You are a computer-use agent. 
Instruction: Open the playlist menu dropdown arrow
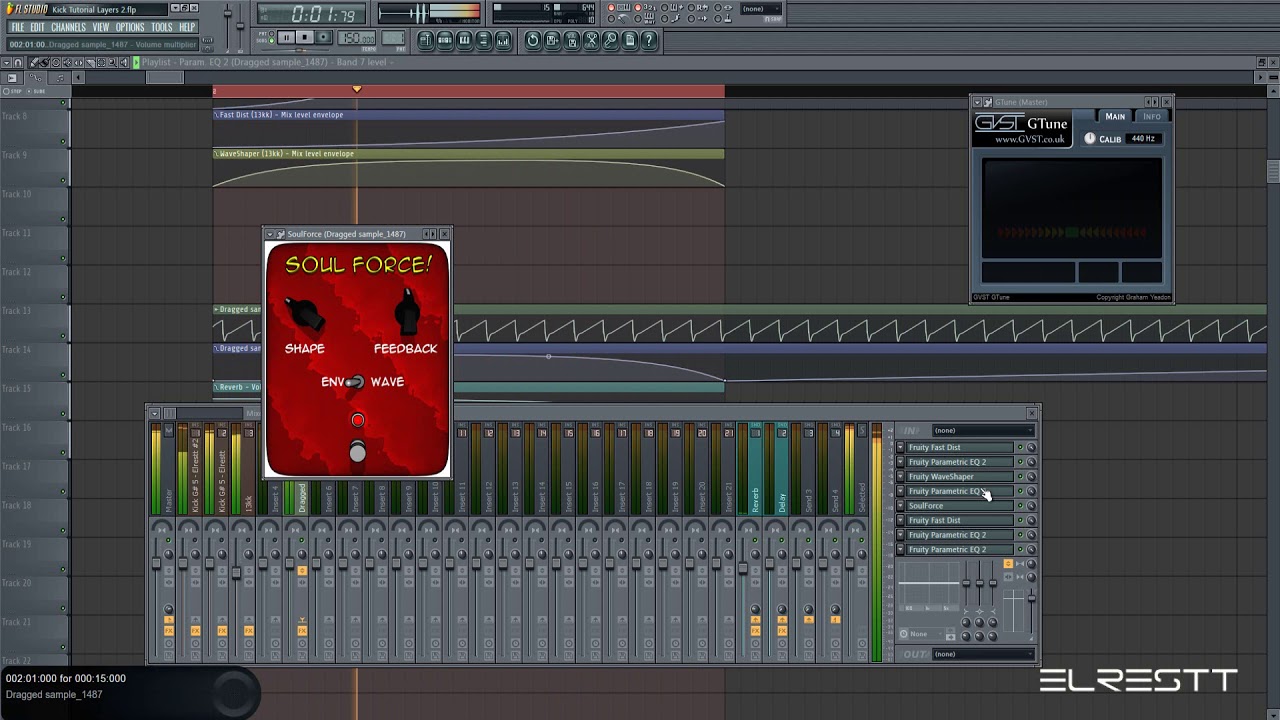(6, 63)
